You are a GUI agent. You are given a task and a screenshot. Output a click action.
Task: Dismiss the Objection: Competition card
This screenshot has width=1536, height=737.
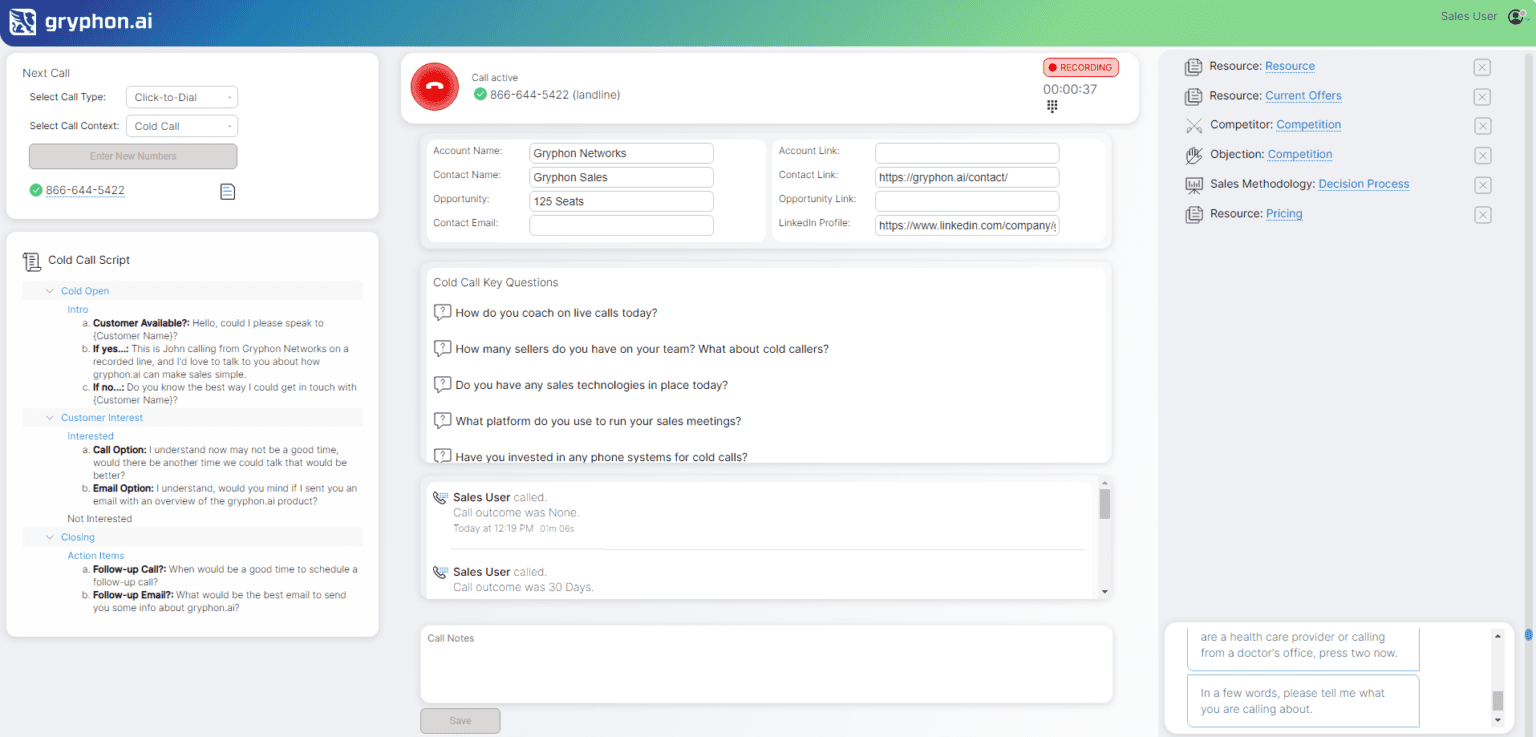[x=1482, y=156]
